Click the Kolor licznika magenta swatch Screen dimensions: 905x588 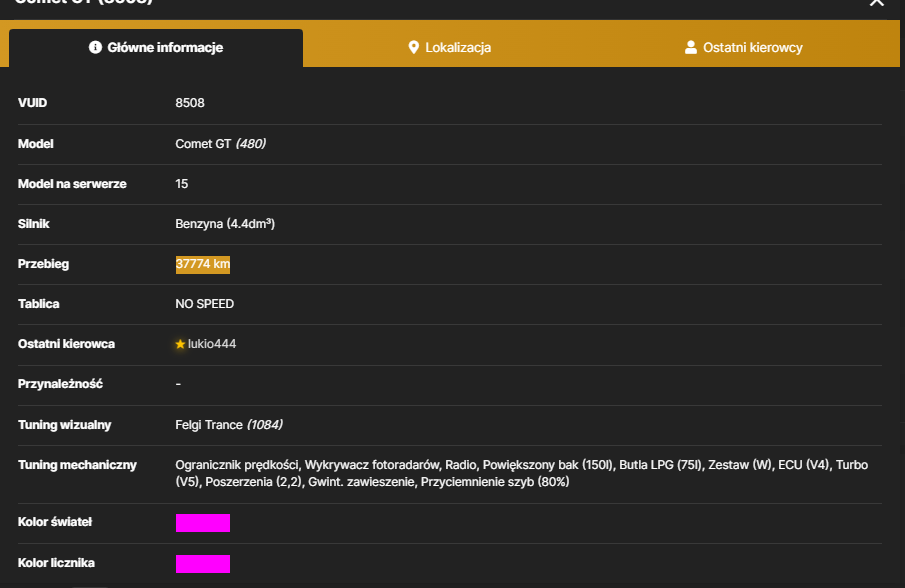click(x=203, y=564)
